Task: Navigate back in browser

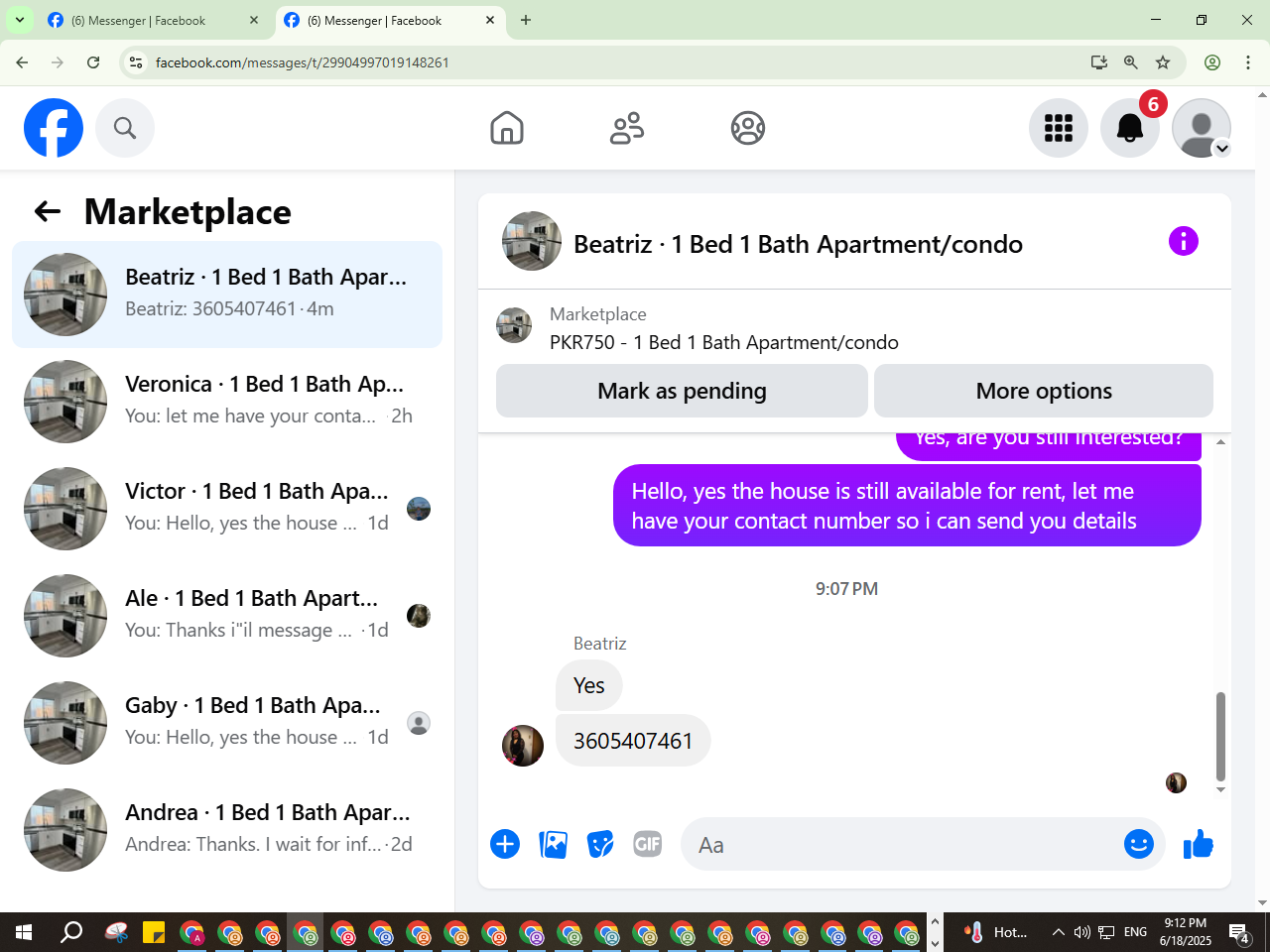Action: [22, 62]
